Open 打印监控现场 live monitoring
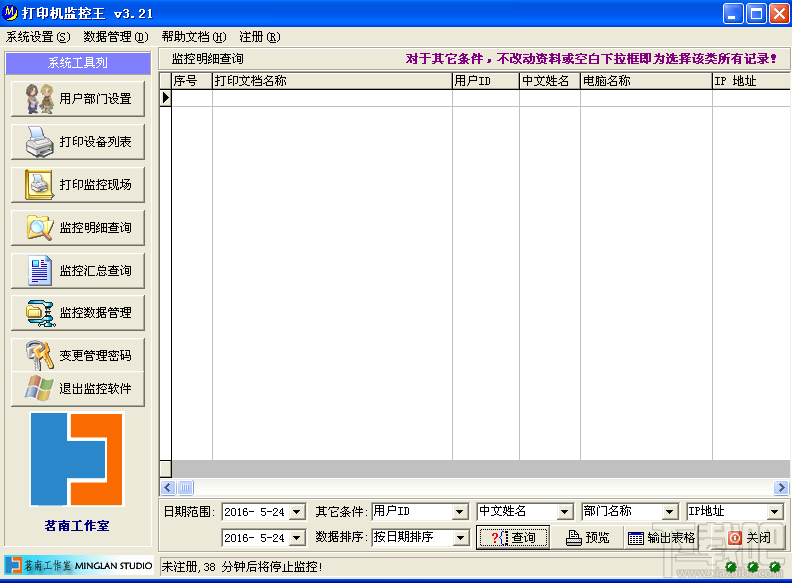 point(78,184)
